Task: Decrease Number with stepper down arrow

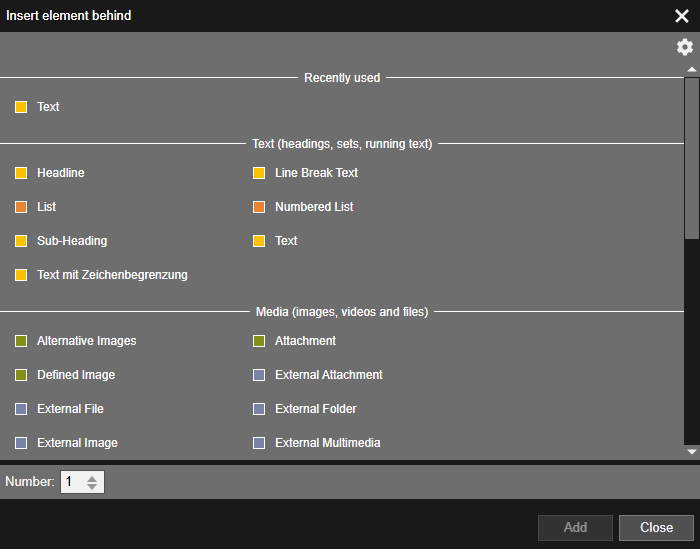Action: 92,487
